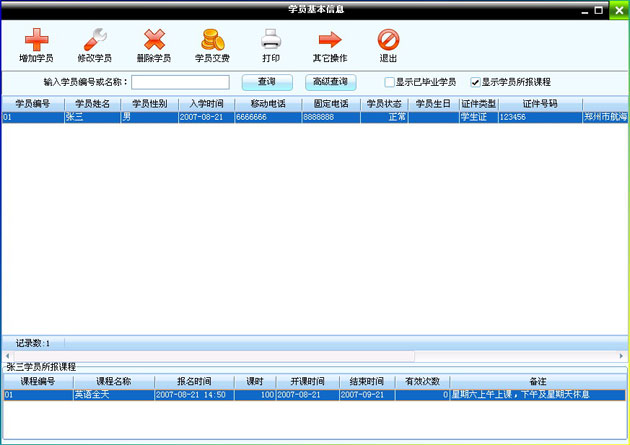This screenshot has height=445, width=630.
Task: Click the student ID or name input field
Action: pos(180,82)
